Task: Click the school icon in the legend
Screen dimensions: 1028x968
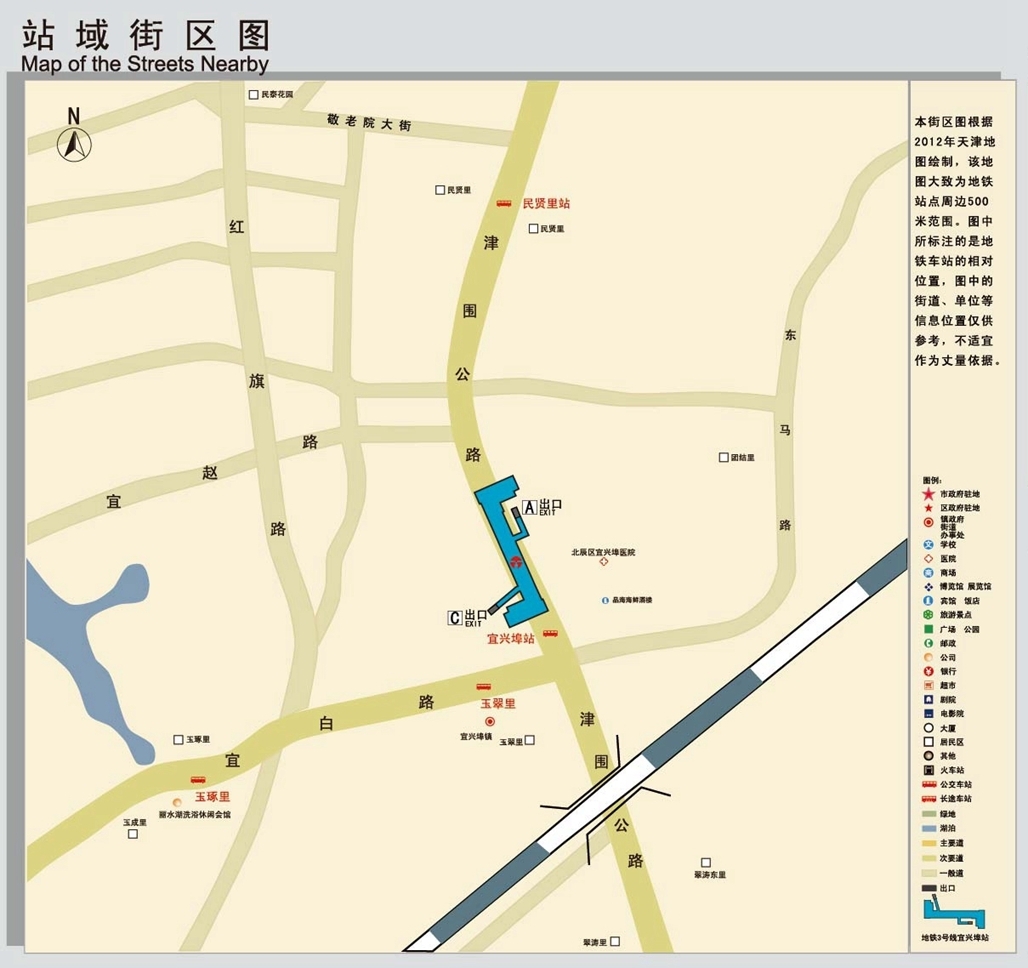Action: click(x=928, y=544)
